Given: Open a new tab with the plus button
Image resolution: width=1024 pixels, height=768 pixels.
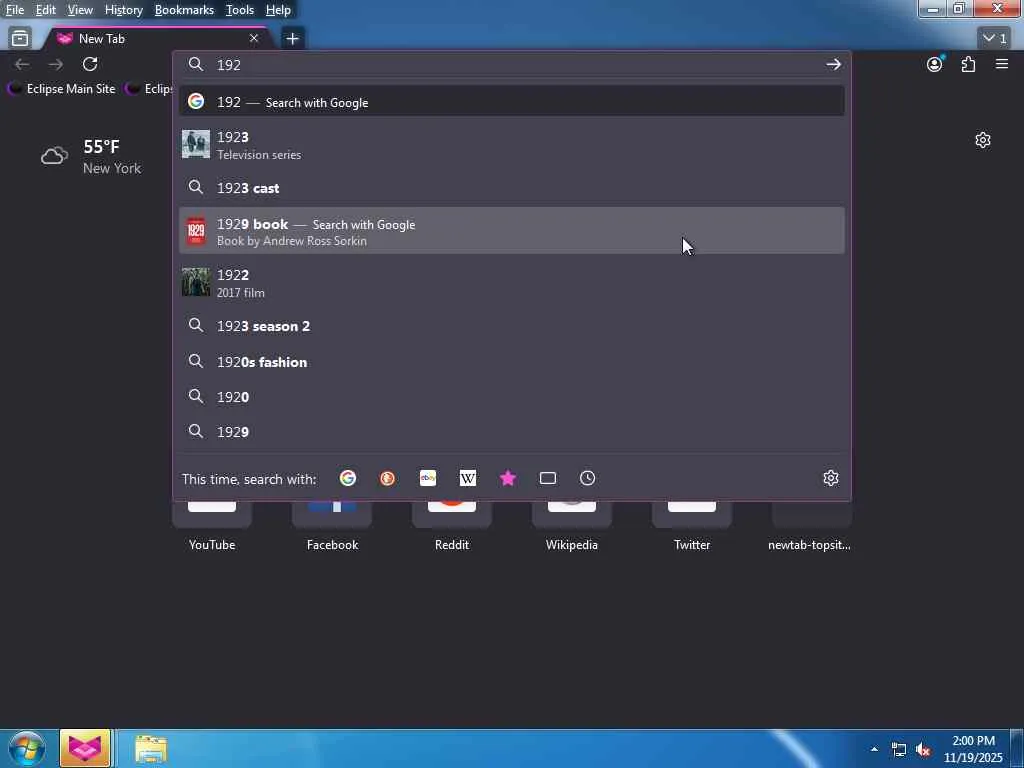Looking at the screenshot, I should point(292,39).
